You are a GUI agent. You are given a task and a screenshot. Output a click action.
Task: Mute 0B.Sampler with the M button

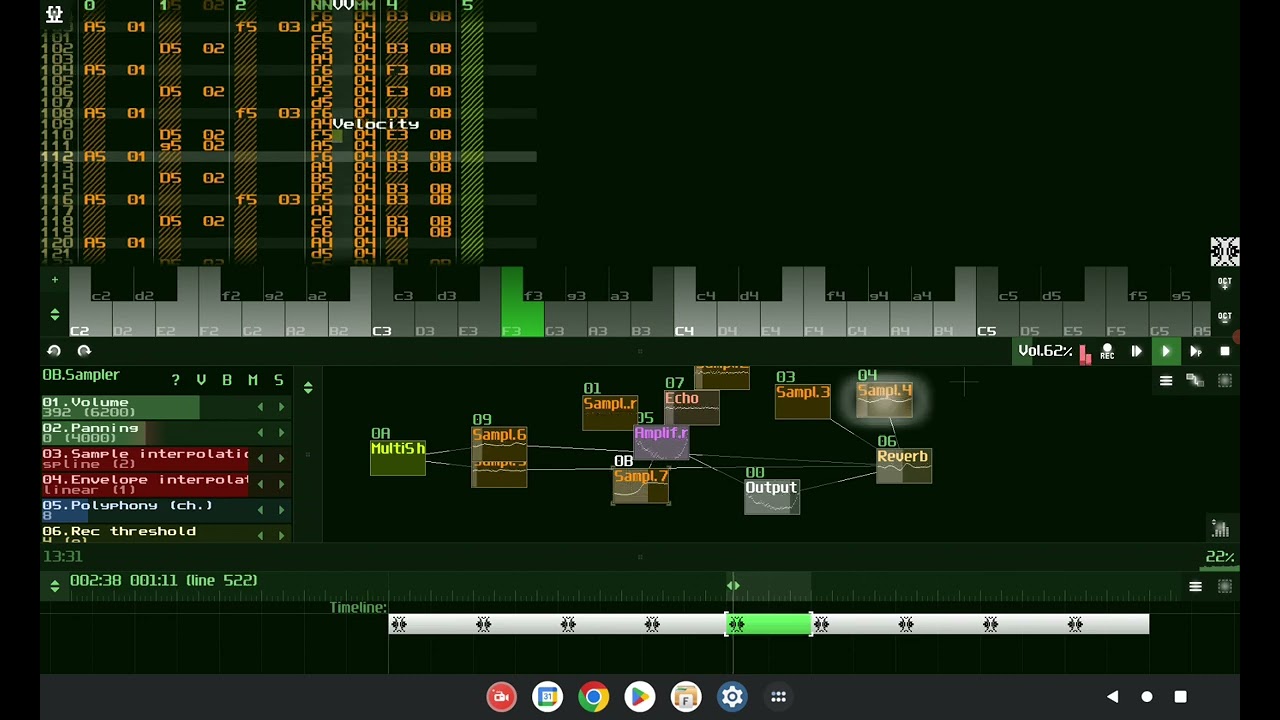253,381
